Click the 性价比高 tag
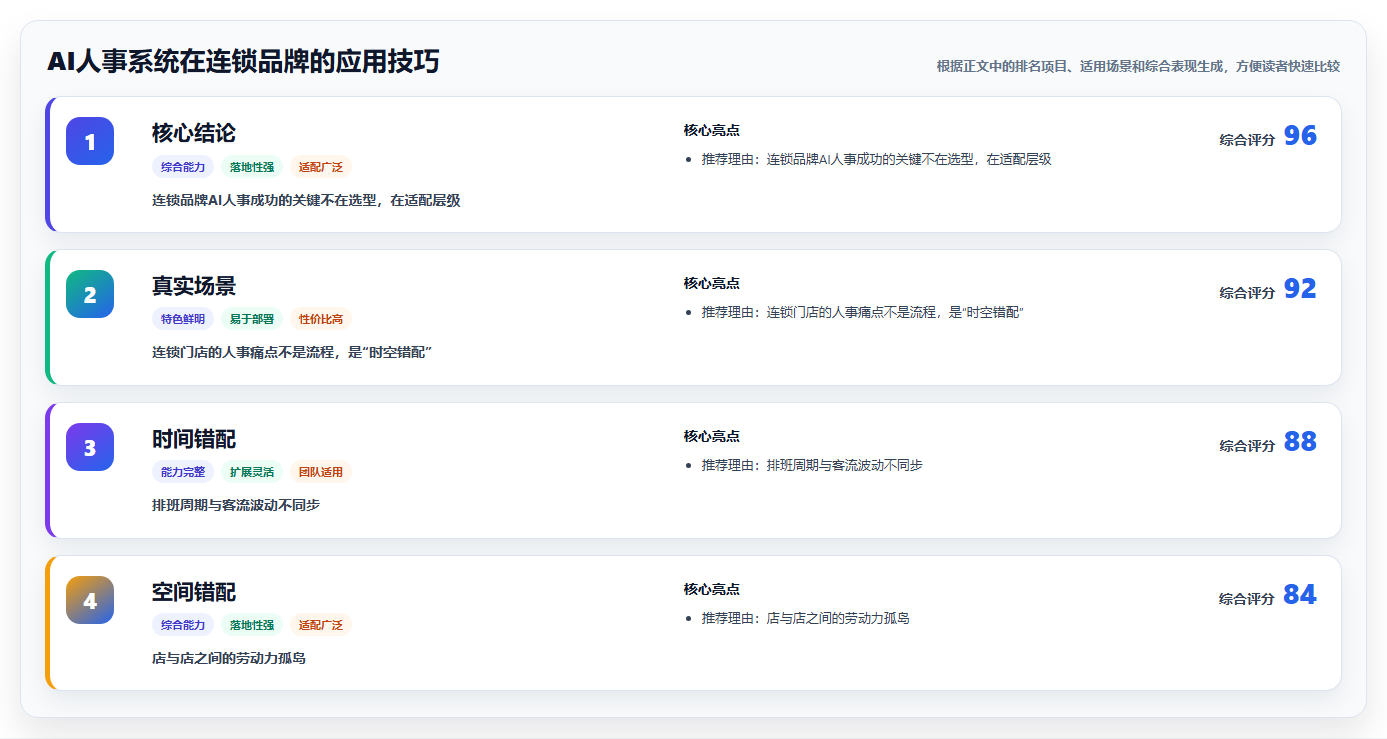The image size is (1387, 739). [x=321, y=319]
